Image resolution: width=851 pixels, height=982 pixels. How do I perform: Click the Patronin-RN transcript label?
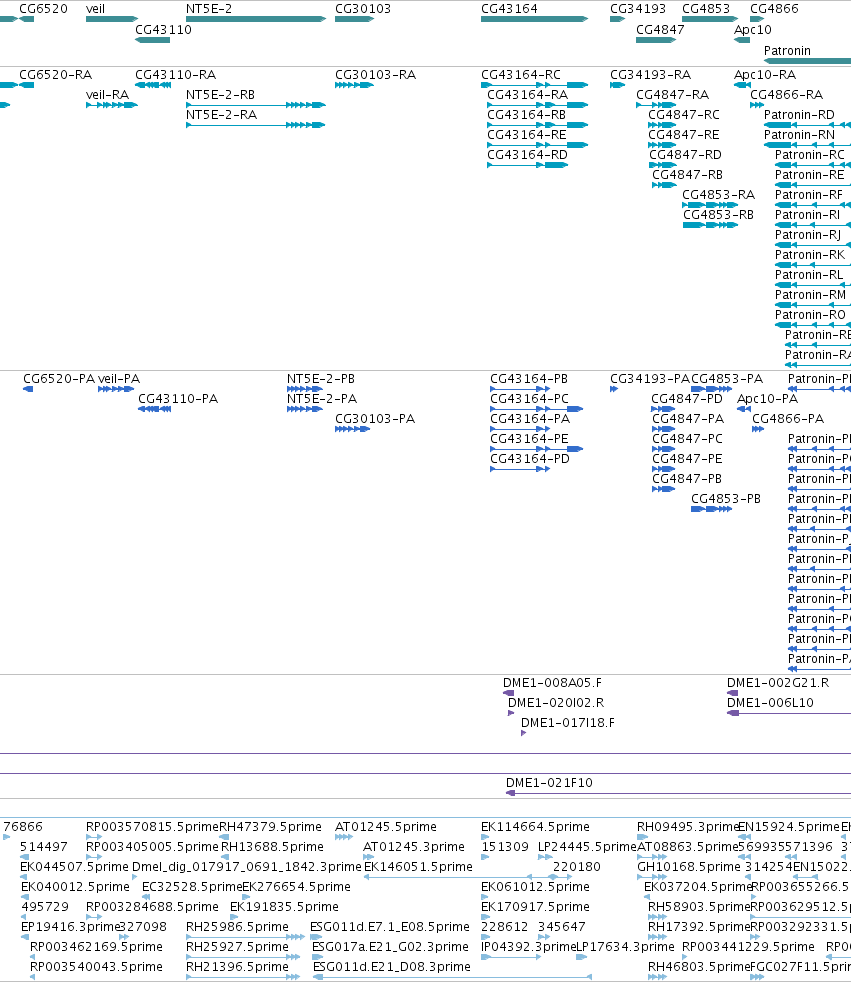pyautogui.click(x=799, y=135)
